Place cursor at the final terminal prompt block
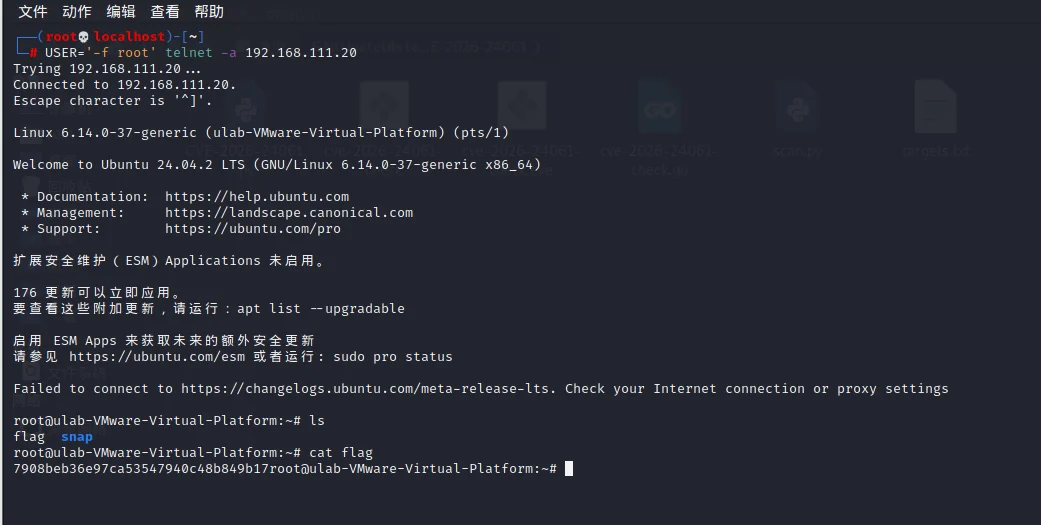Image resolution: width=1041 pixels, height=525 pixels. click(569, 469)
